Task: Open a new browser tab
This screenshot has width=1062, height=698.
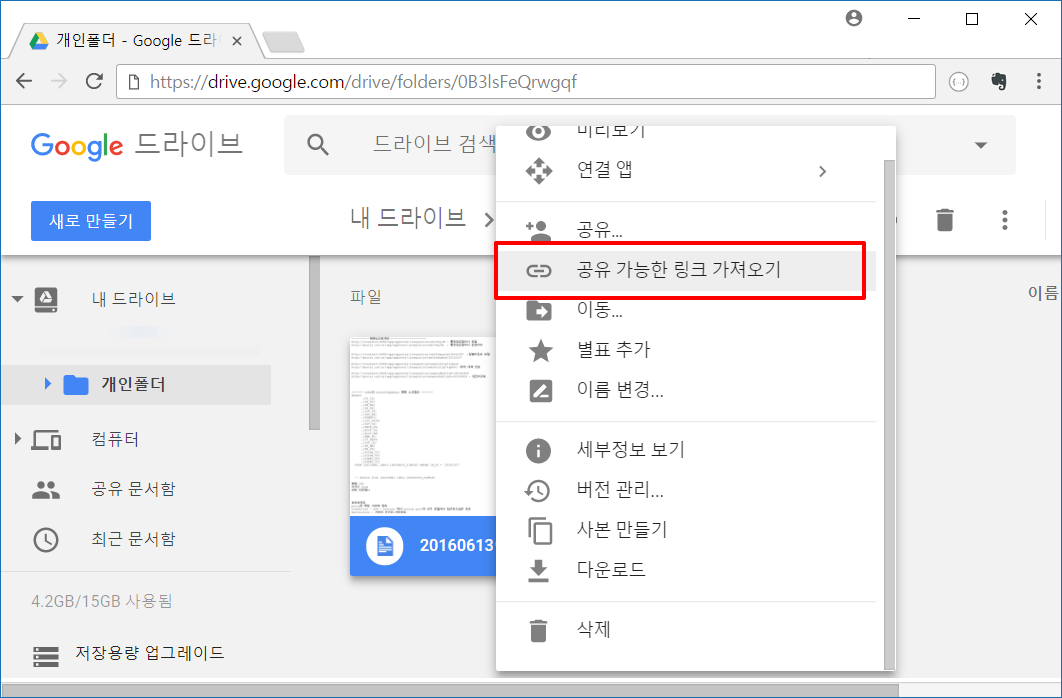Action: click(x=283, y=43)
